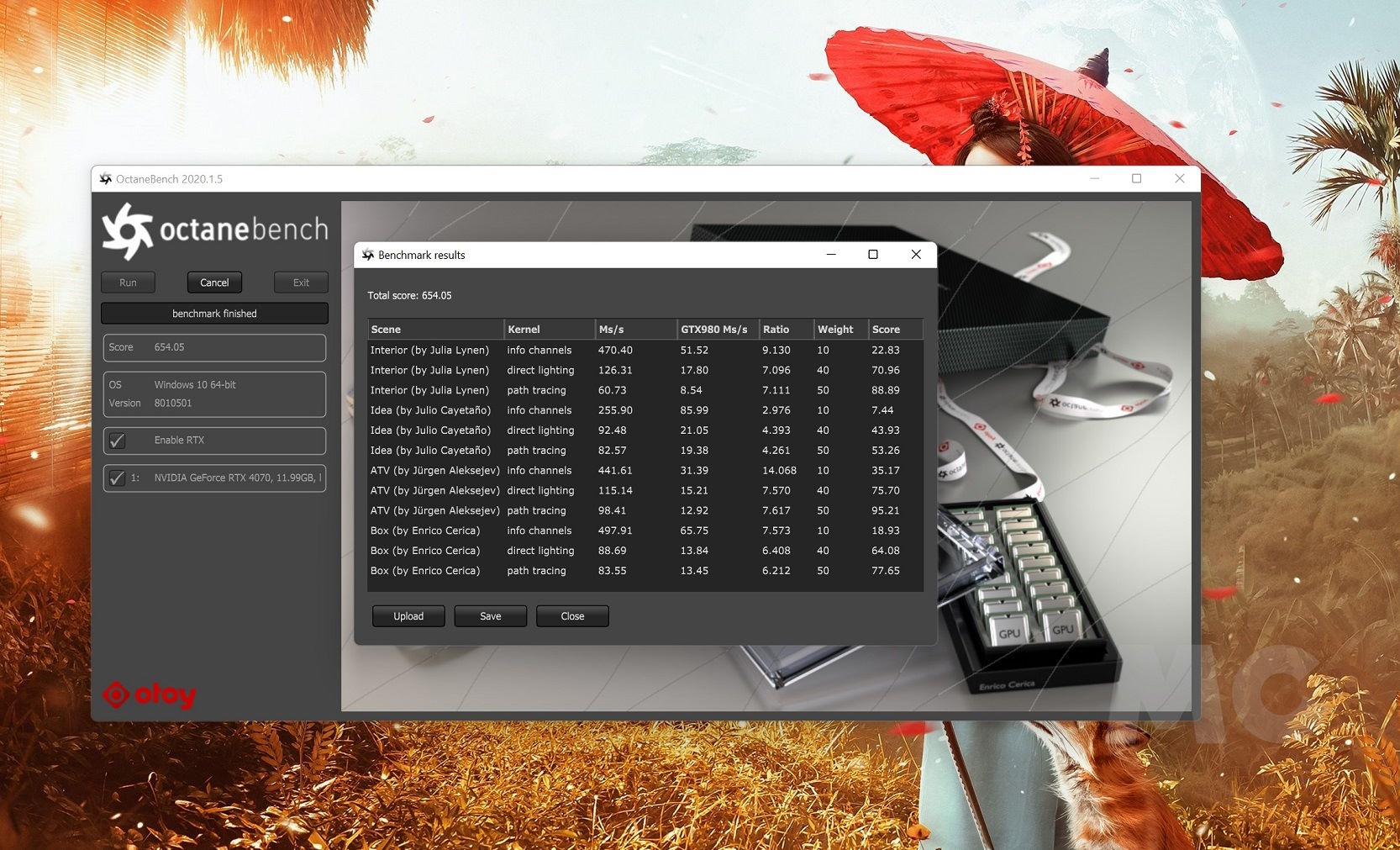Image resolution: width=1400 pixels, height=850 pixels.
Task: Click the OTOY logo at bottom left
Action: tap(150, 694)
